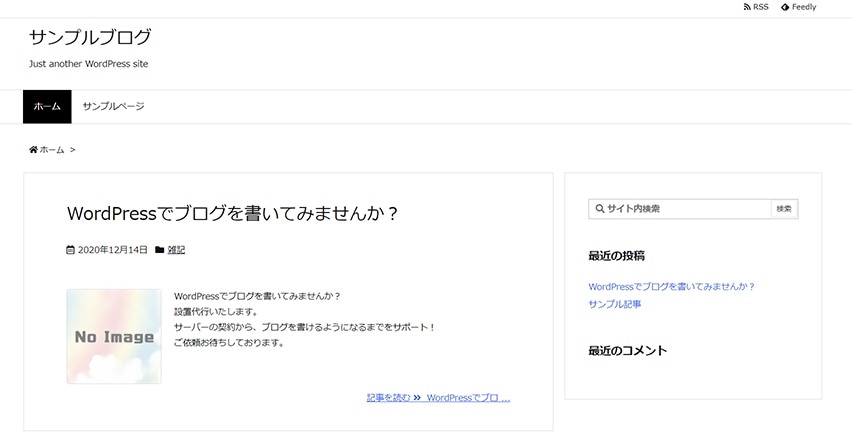
Task: Click the tagline Just another WordPress site
Action: point(89,64)
